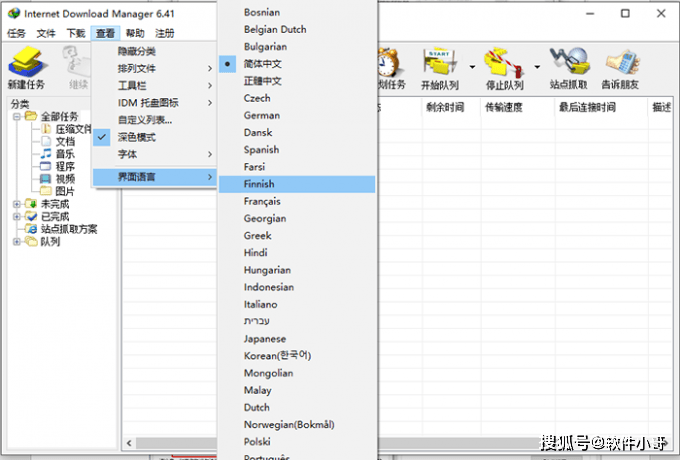Click the 查看 menu in menu bar
The width and height of the screenshot is (680, 460).
click(x=105, y=33)
